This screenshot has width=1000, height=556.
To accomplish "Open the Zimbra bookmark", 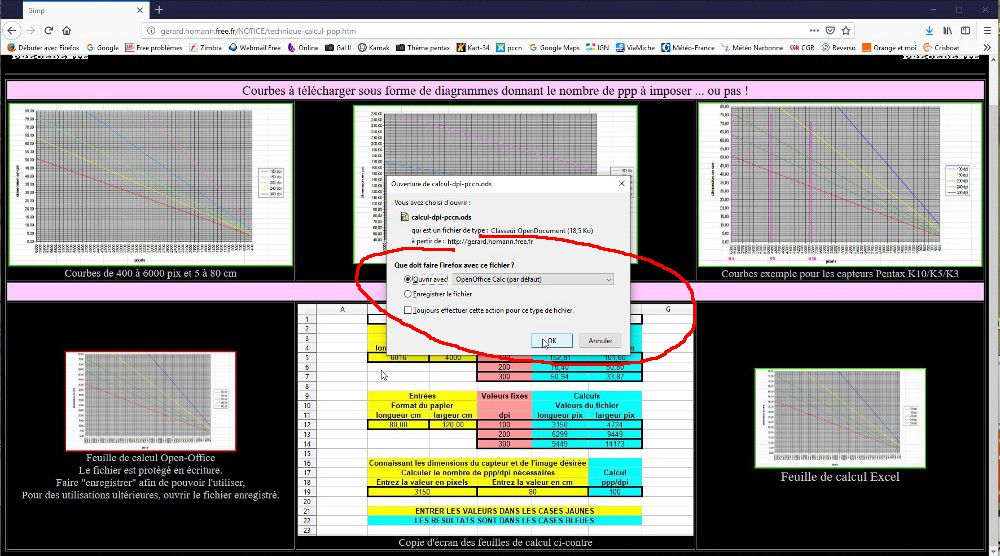I will point(205,47).
